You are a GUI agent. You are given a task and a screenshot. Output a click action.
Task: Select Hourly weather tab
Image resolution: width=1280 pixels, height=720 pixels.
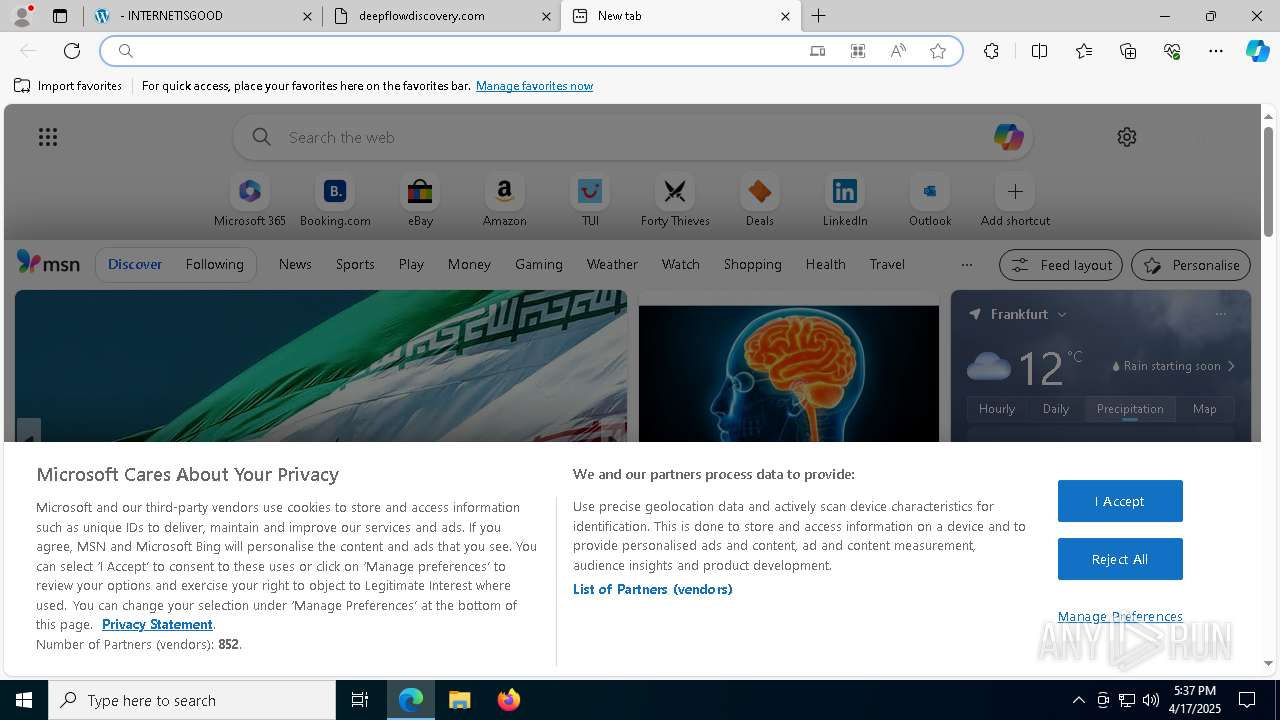[x=997, y=409]
